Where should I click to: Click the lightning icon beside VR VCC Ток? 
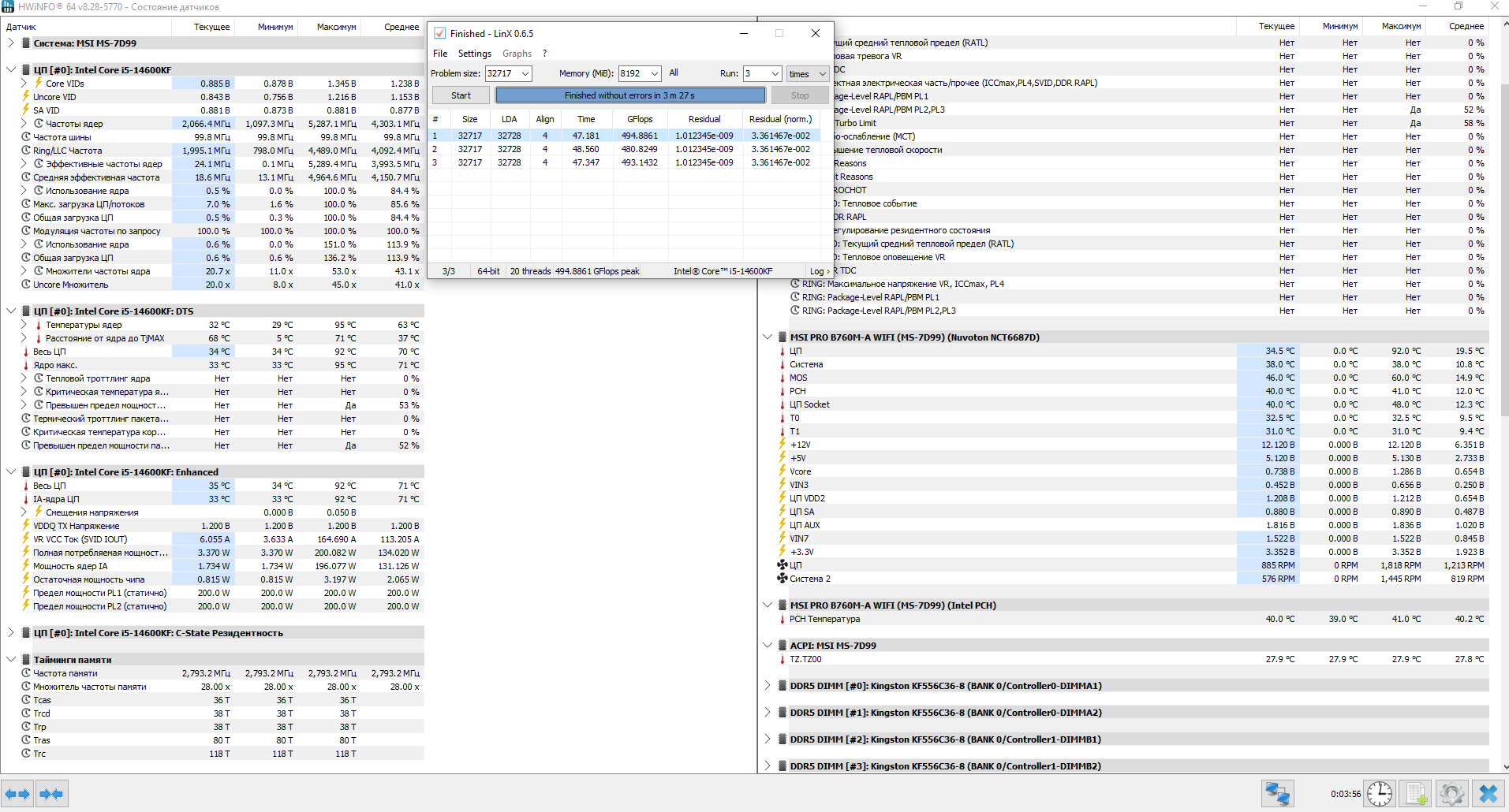26,539
